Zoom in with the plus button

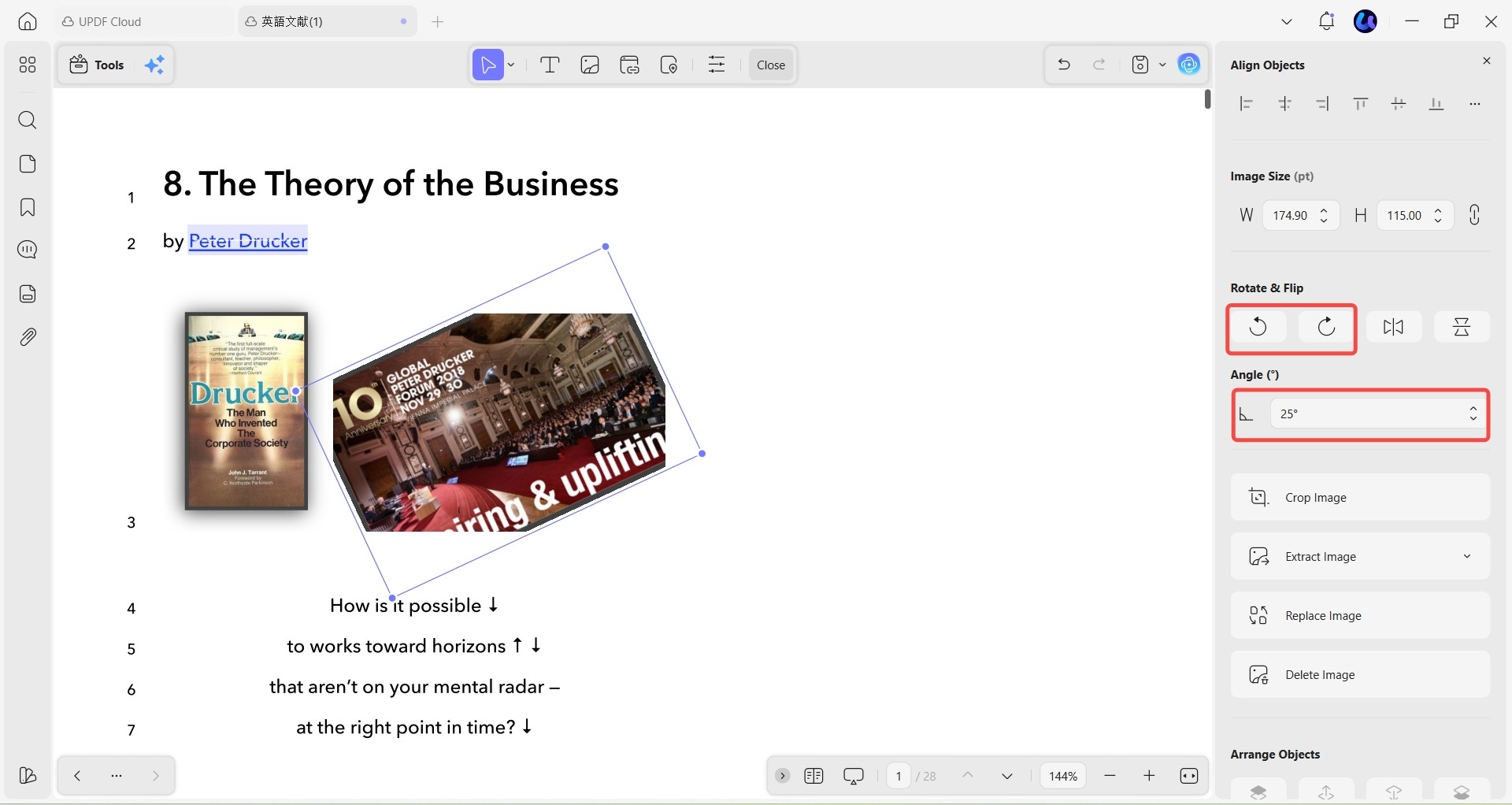(1149, 776)
